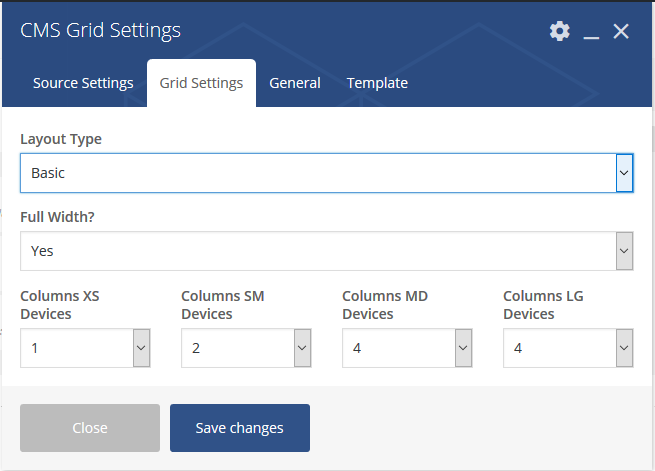The image size is (655, 471).
Task: Open the Columns LG Devices dropdown
Action: (x=568, y=348)
